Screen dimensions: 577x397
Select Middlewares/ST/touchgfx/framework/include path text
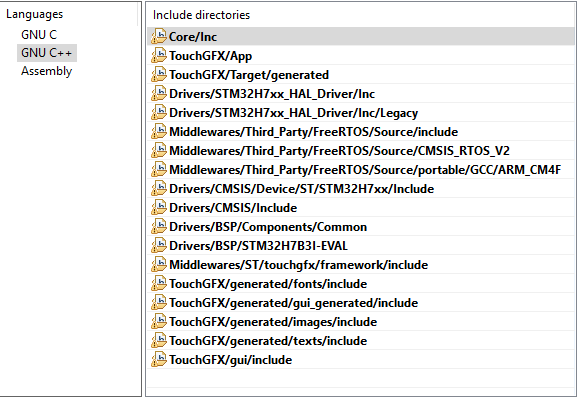pos(298,265)
